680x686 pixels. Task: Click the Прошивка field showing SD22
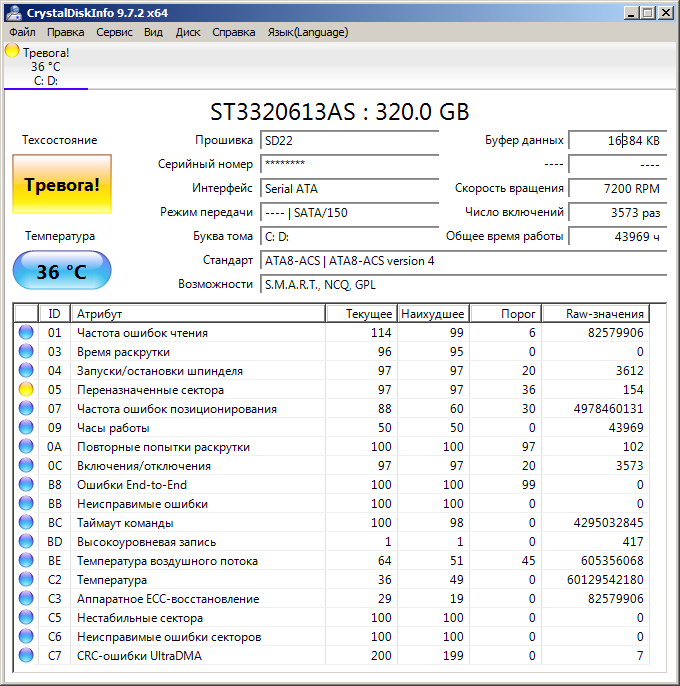(x=349, y=140)
